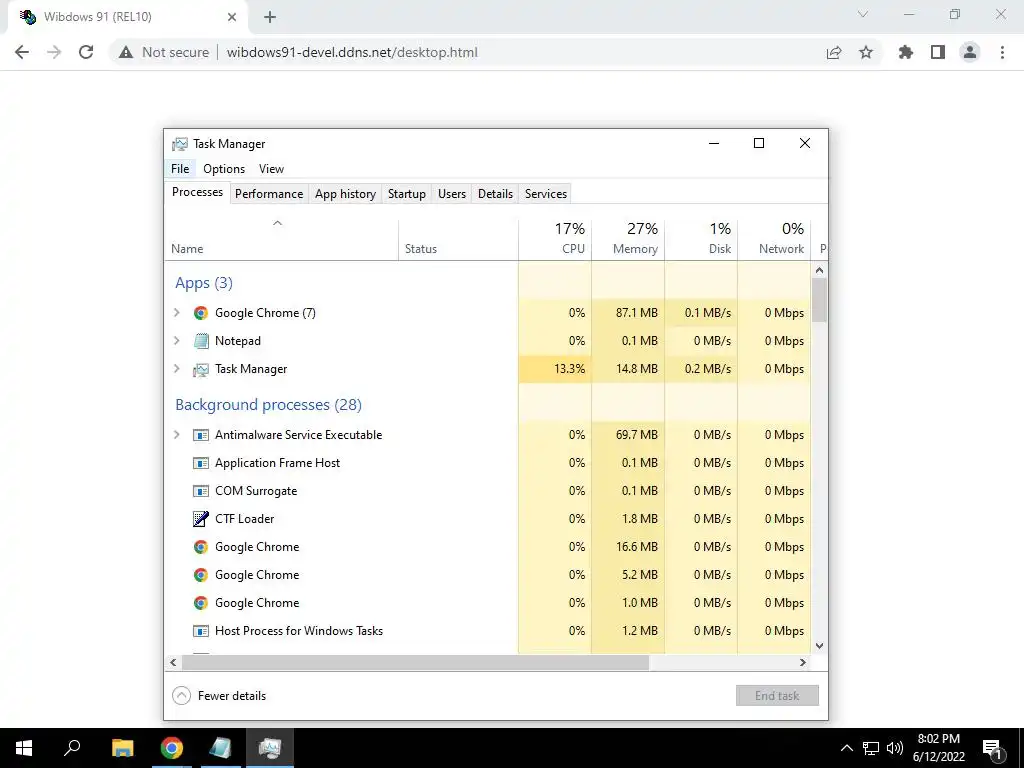1024x768 pixels.
Task: Open the notification center icon
Action: (x=993, y=748)
